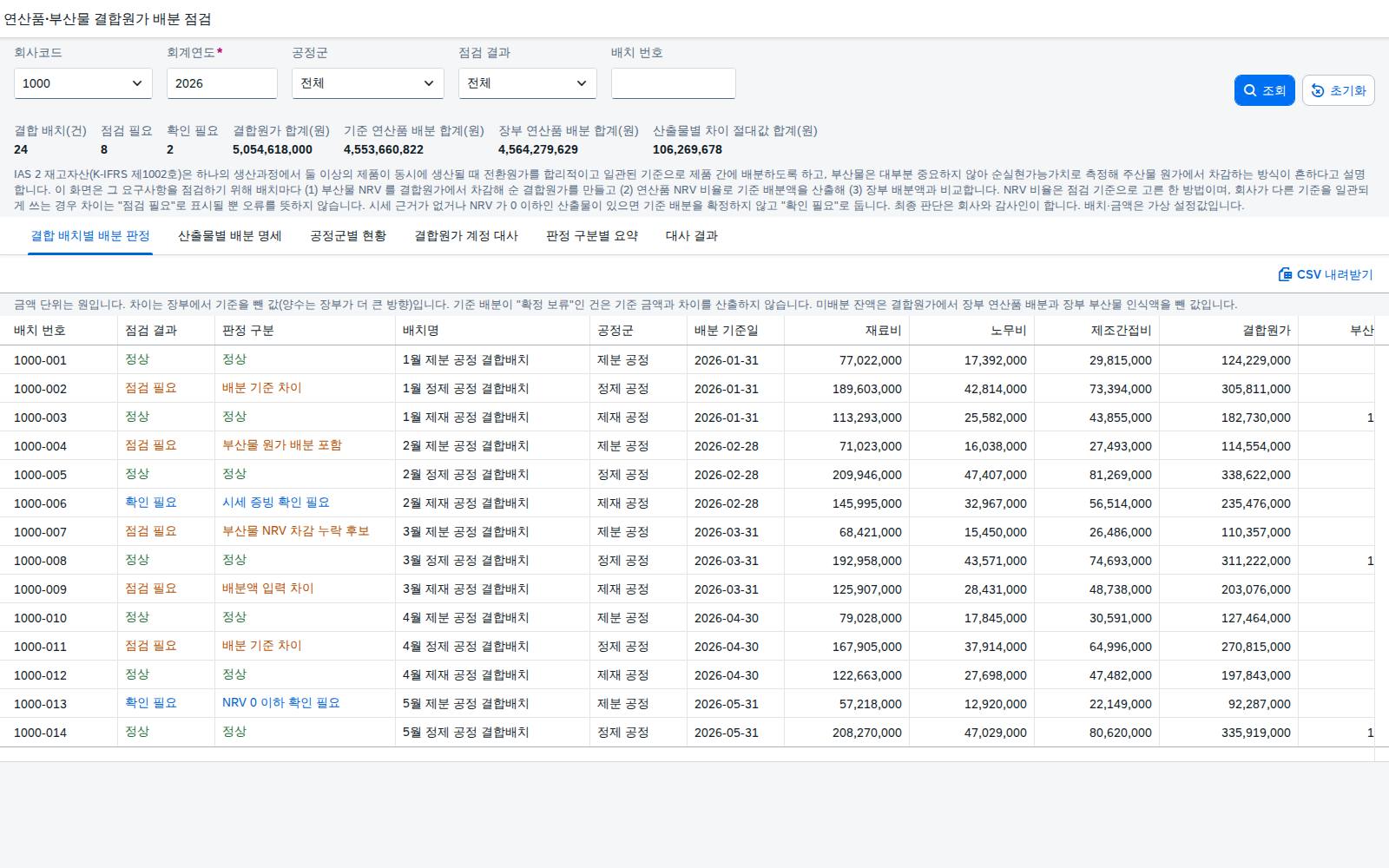Screen dimensions: 1389x868
Task: Reset filters with the 초기화 button
Action: coord(1338,90)
